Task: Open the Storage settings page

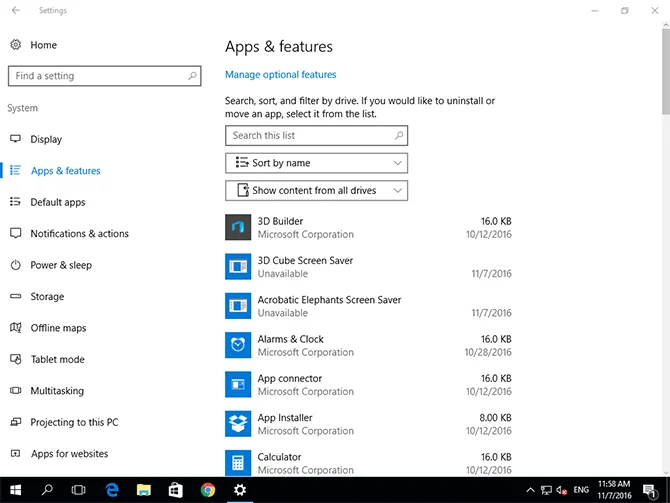Action: (47, 297)
